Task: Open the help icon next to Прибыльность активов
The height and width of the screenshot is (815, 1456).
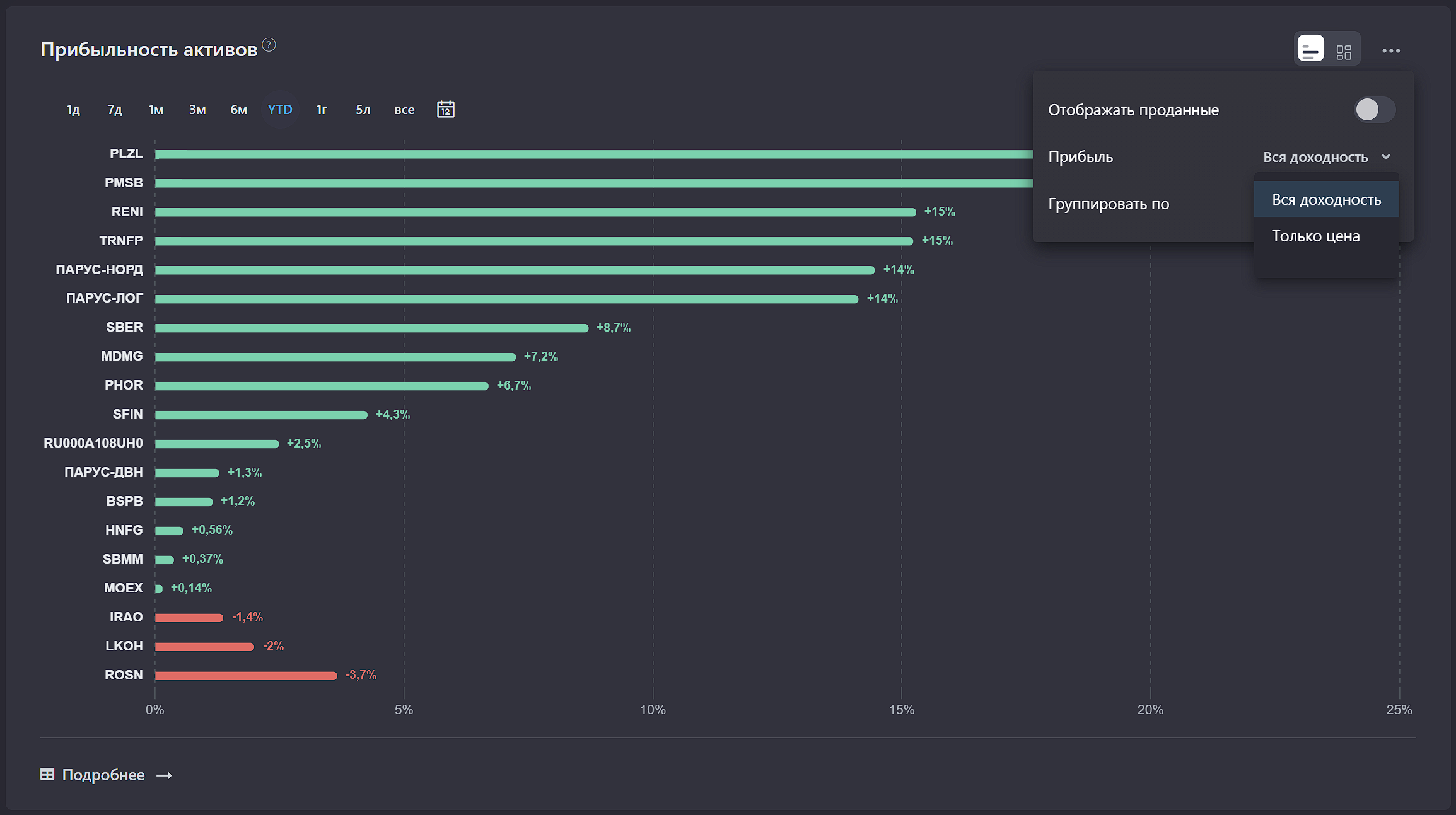Action: 269,45
